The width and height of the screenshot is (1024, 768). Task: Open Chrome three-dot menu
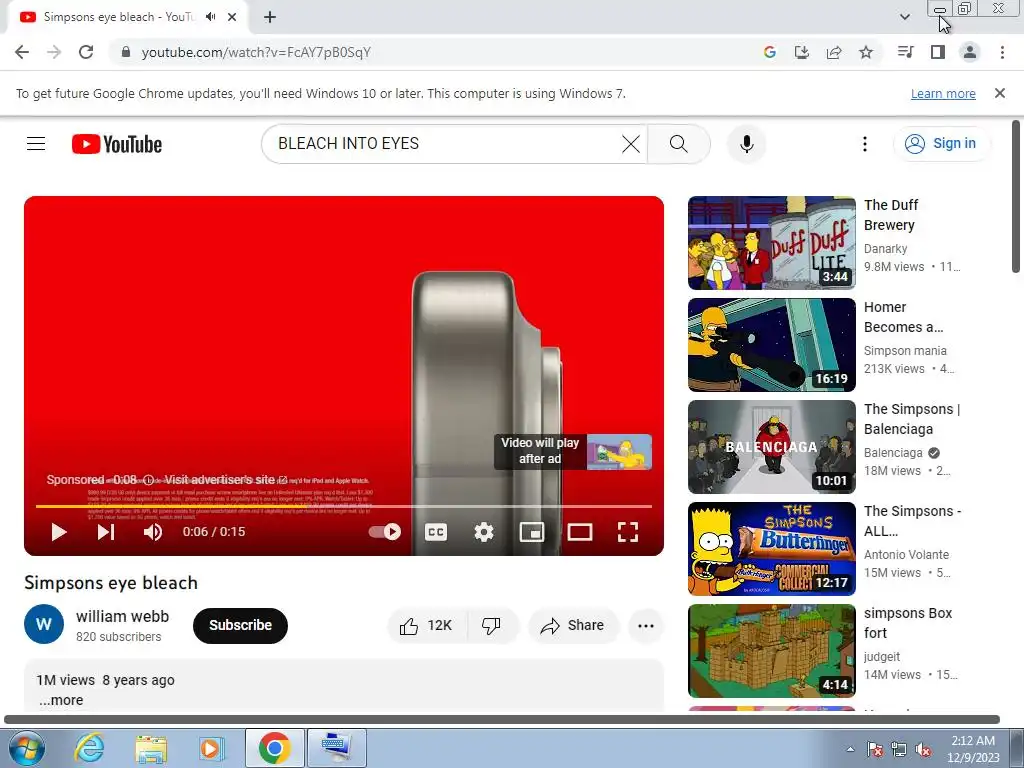pyautogui.click(x=1002, y=52)
